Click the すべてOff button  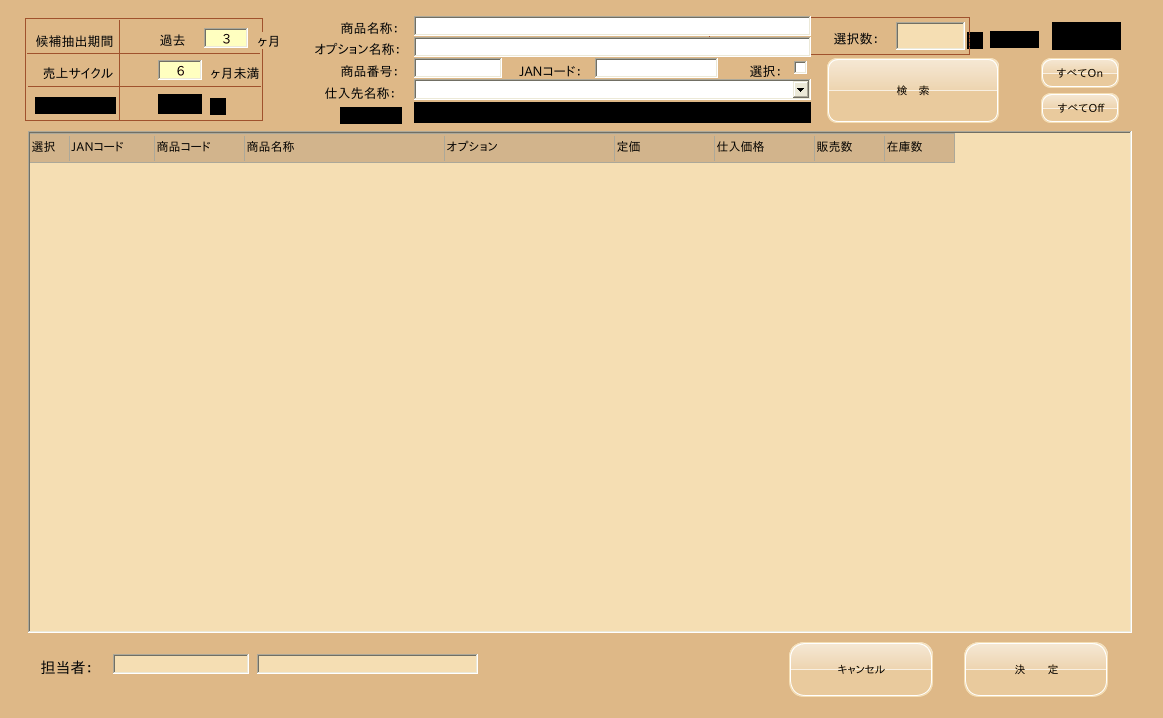pos(1079,108)
